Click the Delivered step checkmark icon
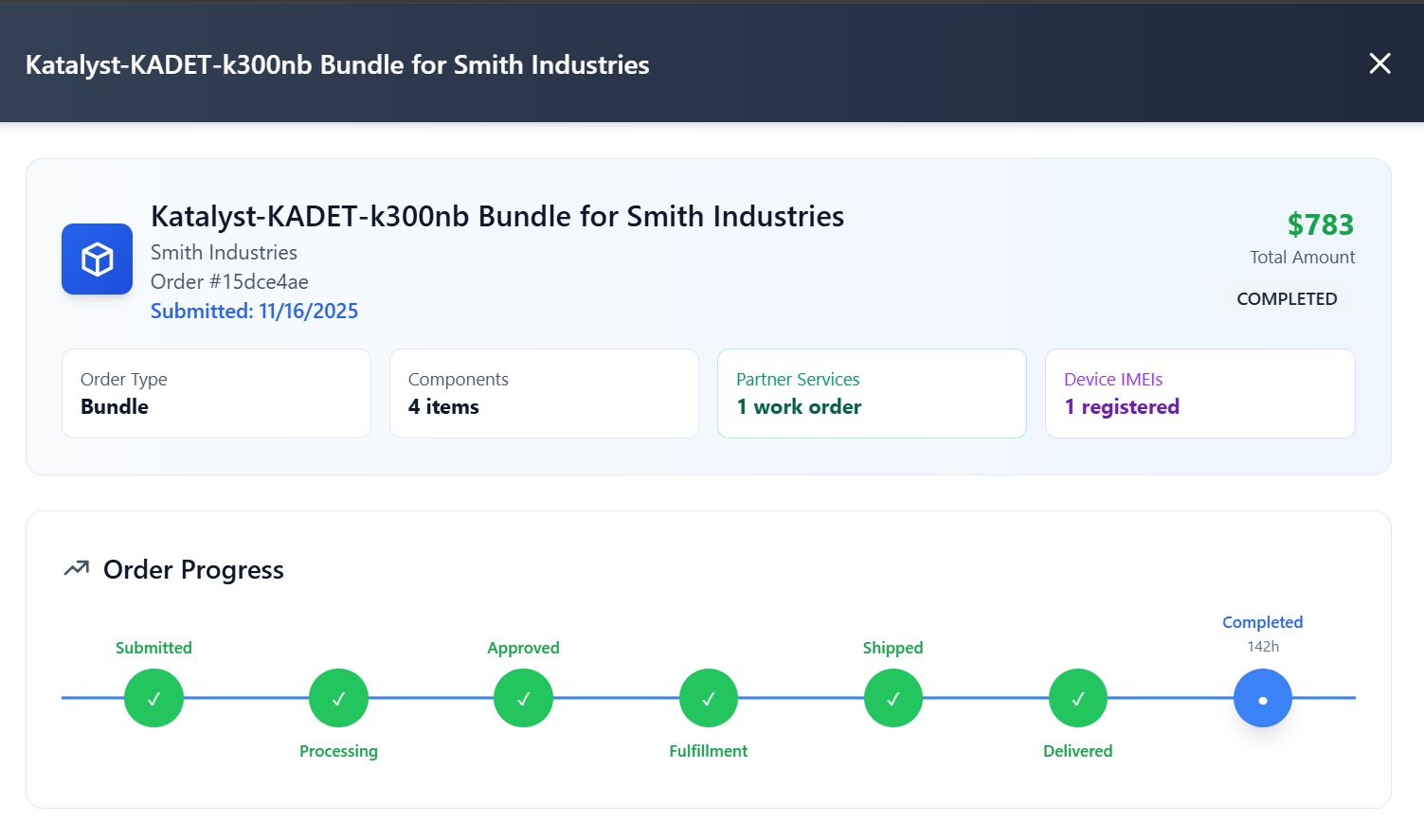The width and height of the screenshot is (1424, 840). pyautogui.click(x=1077, y=698)
